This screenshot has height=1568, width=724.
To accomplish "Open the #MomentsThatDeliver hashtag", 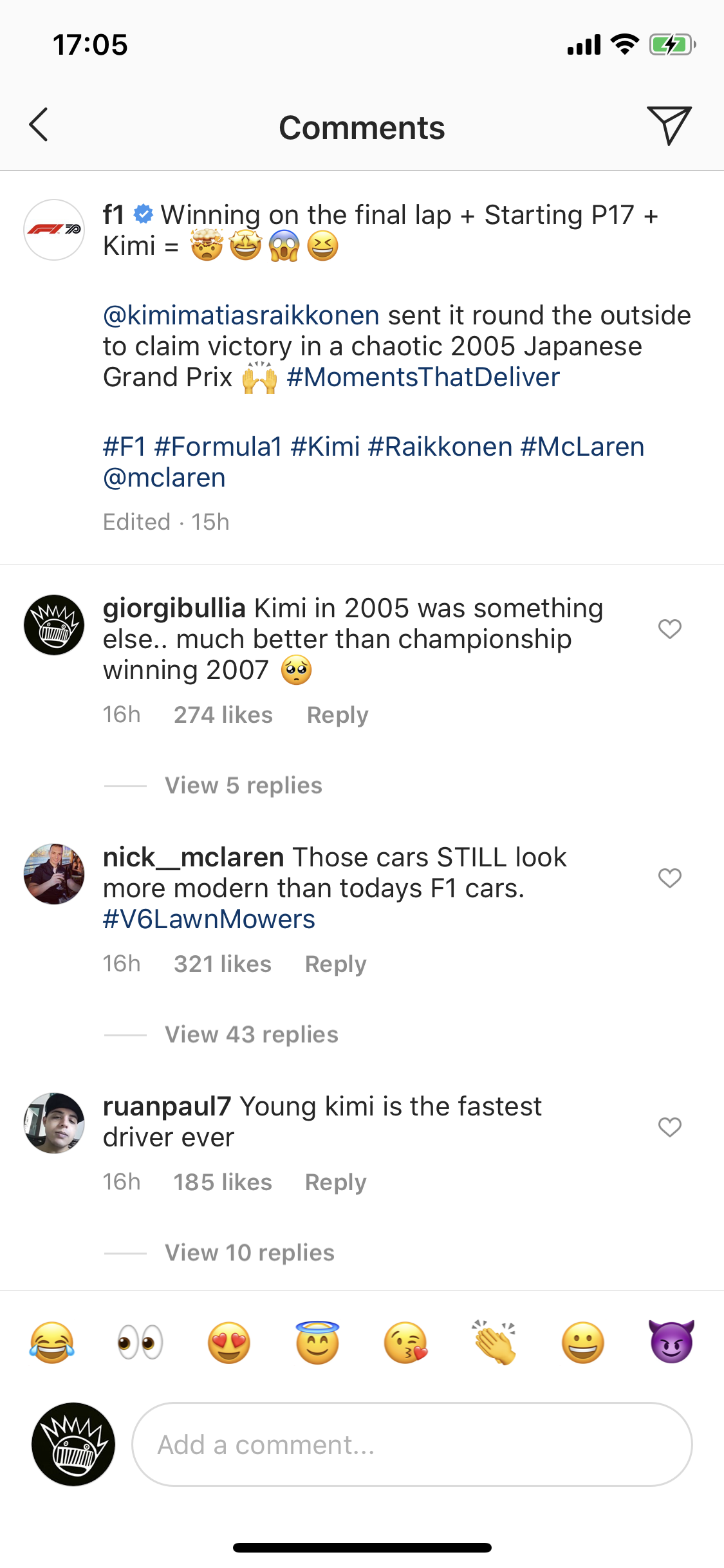I will pyautogui.click(x=423, y=377).
